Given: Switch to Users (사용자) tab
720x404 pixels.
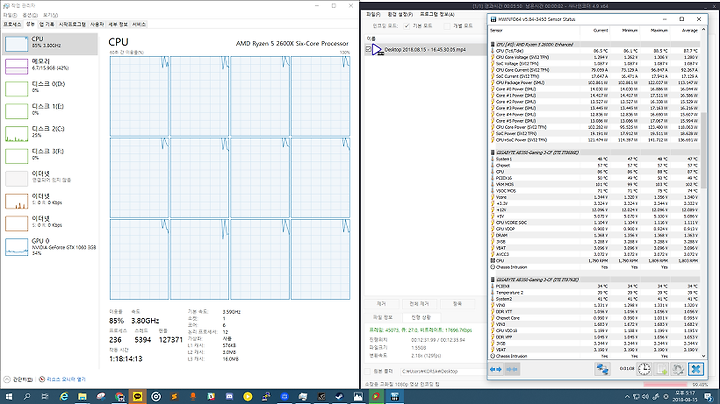Looking at the screenshot, I should coord(97,24).
